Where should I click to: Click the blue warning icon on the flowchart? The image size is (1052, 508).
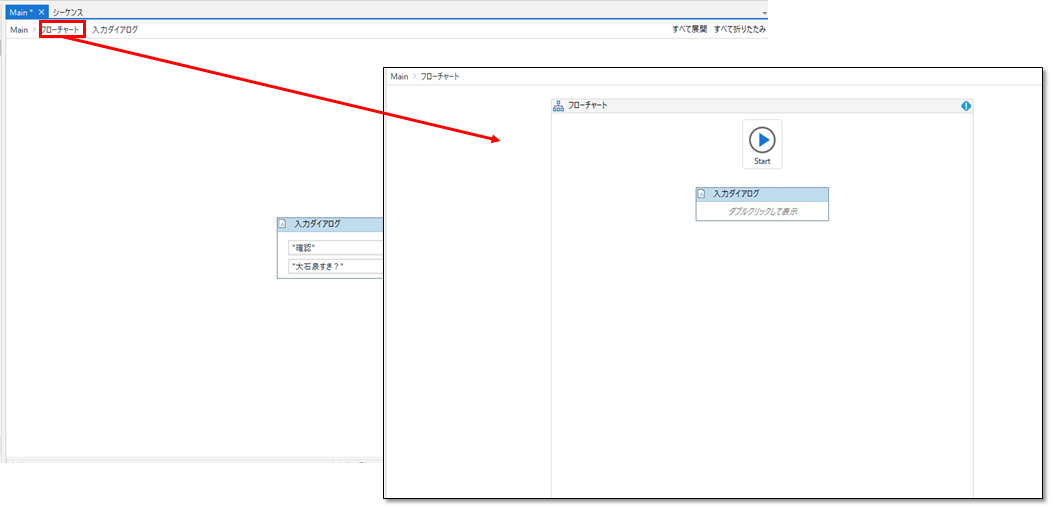click(x=966, y=106)
